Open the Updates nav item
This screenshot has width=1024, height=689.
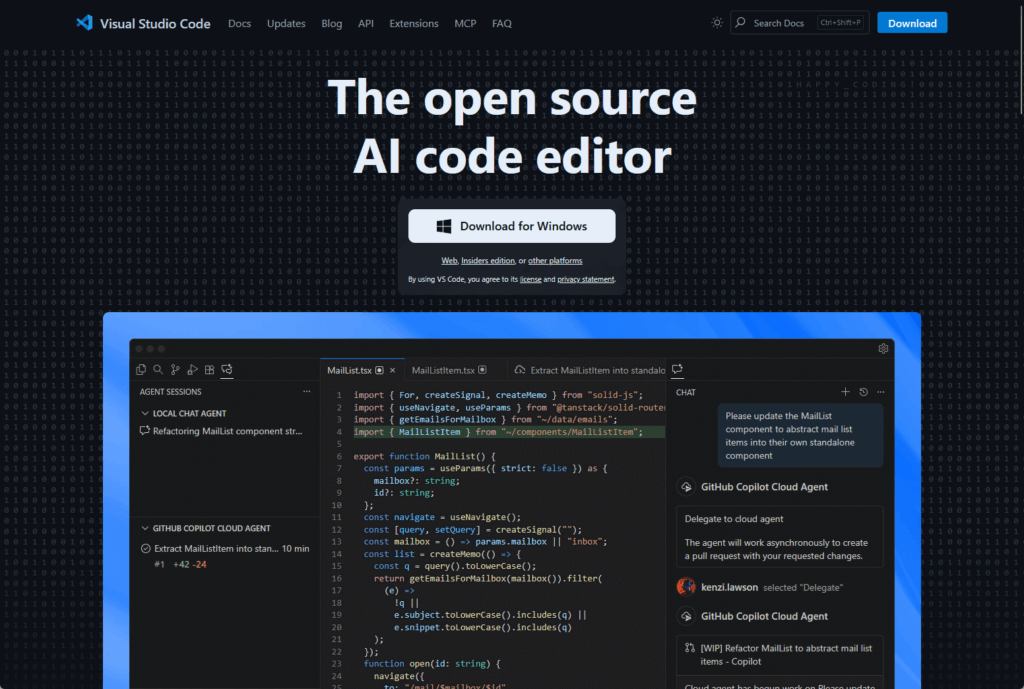pos(286,24)
